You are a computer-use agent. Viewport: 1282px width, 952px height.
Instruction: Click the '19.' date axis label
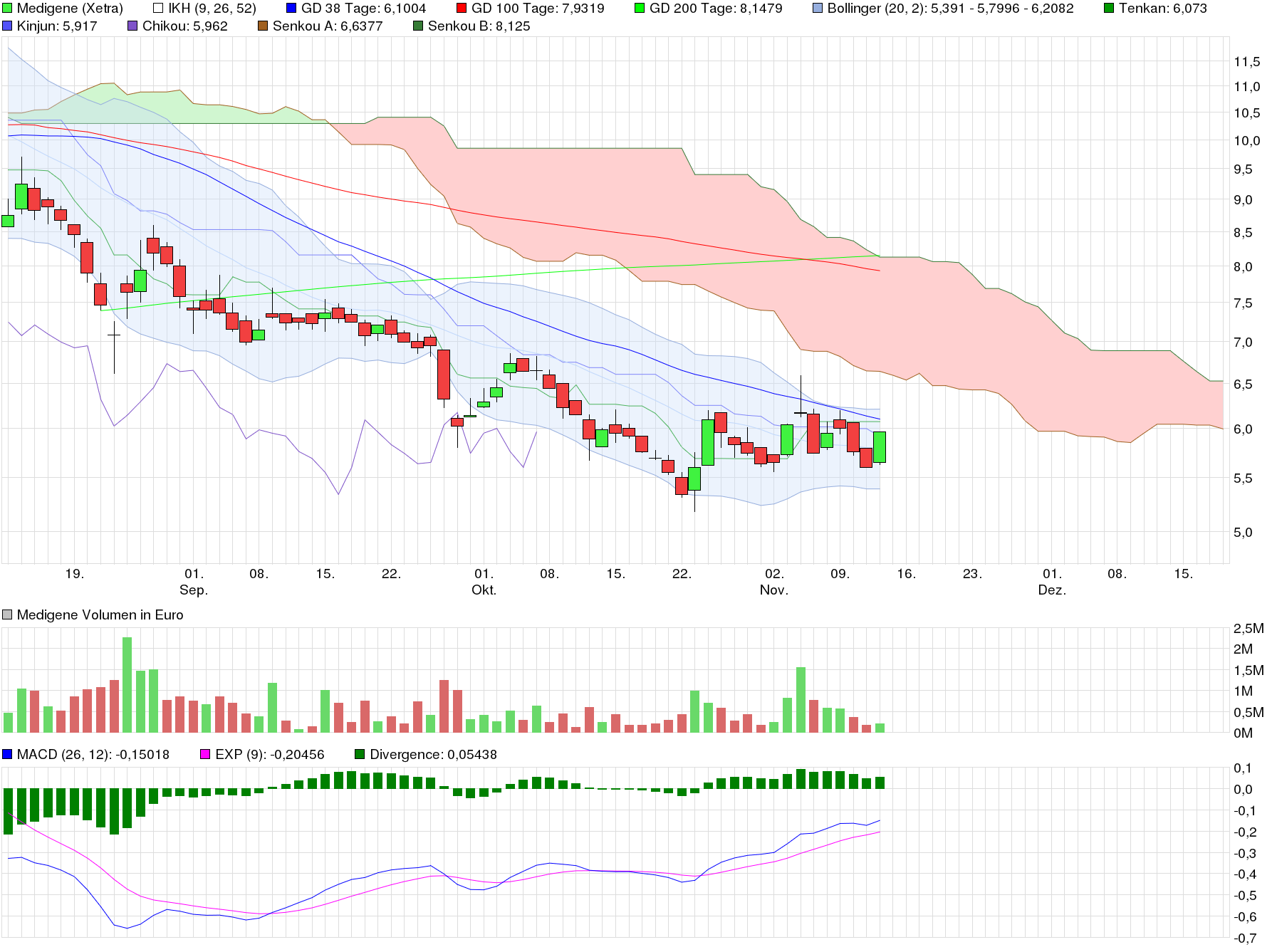(75, 574)
